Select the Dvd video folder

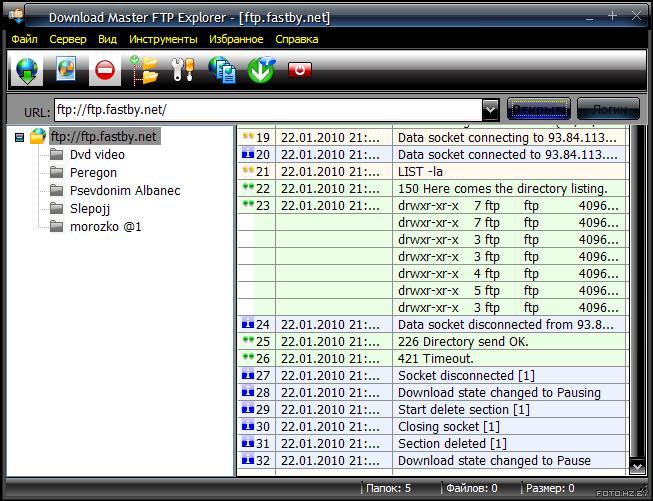[x=97, y=155]
